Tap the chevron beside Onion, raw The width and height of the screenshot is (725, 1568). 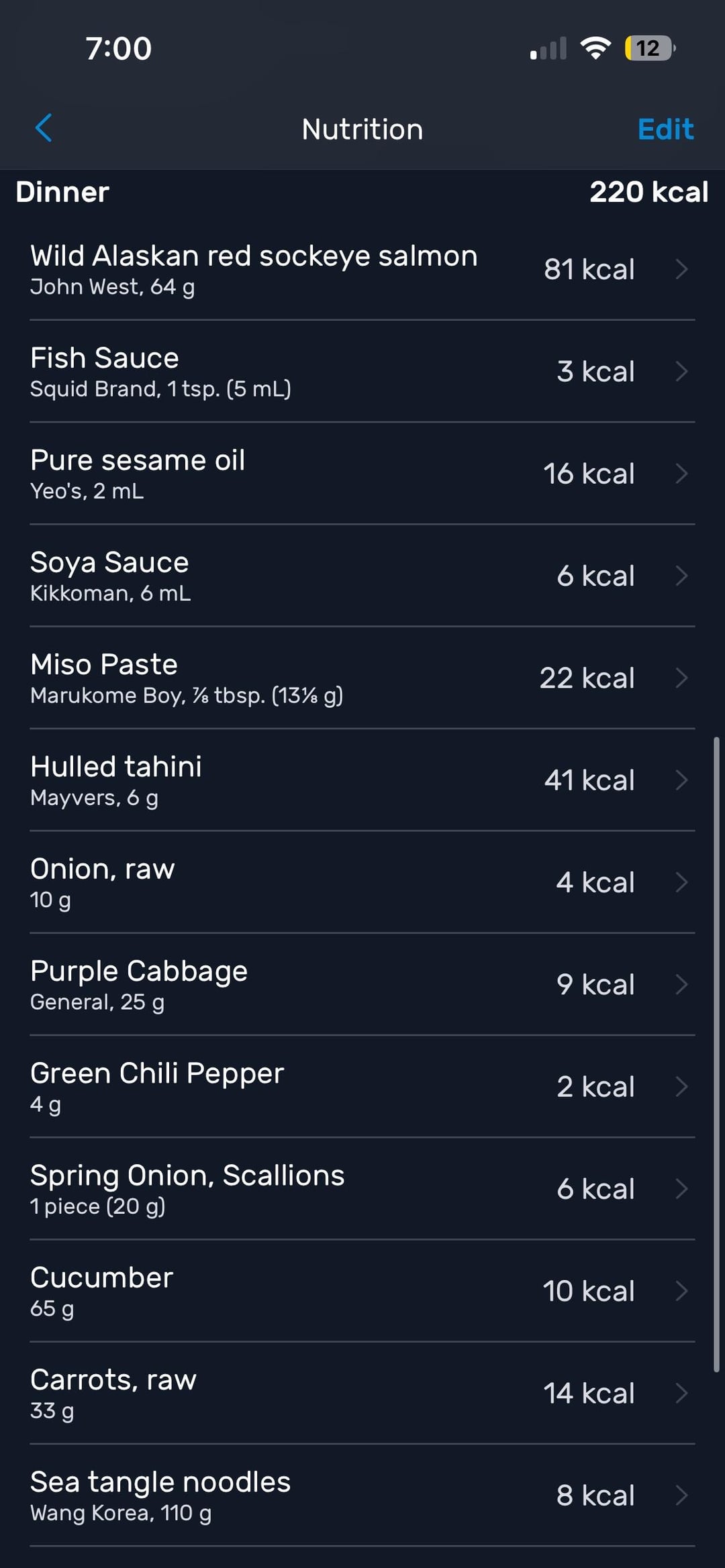[x=681, y=882]
